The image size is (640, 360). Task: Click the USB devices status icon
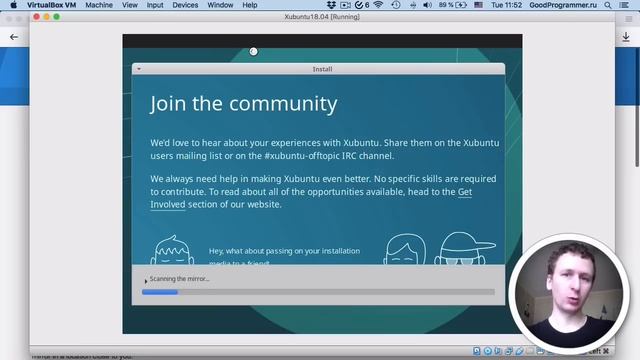(519, 351)
